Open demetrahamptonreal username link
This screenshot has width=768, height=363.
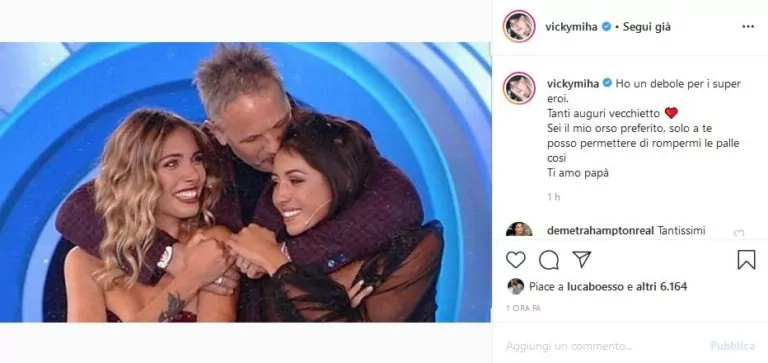600,230
